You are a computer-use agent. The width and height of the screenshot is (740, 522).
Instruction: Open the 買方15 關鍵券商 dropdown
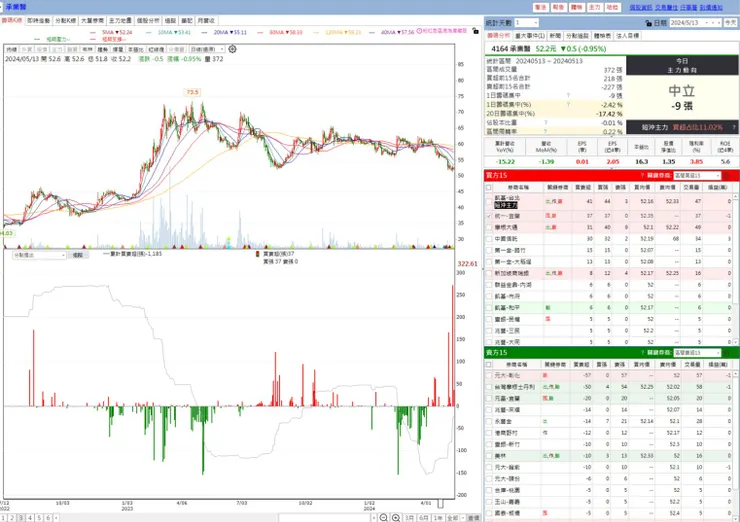[697, 176]
